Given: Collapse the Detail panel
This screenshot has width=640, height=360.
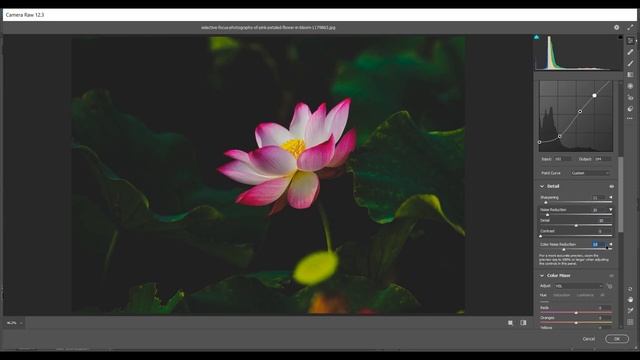Looking at the screenshot, I should [542, 186].
